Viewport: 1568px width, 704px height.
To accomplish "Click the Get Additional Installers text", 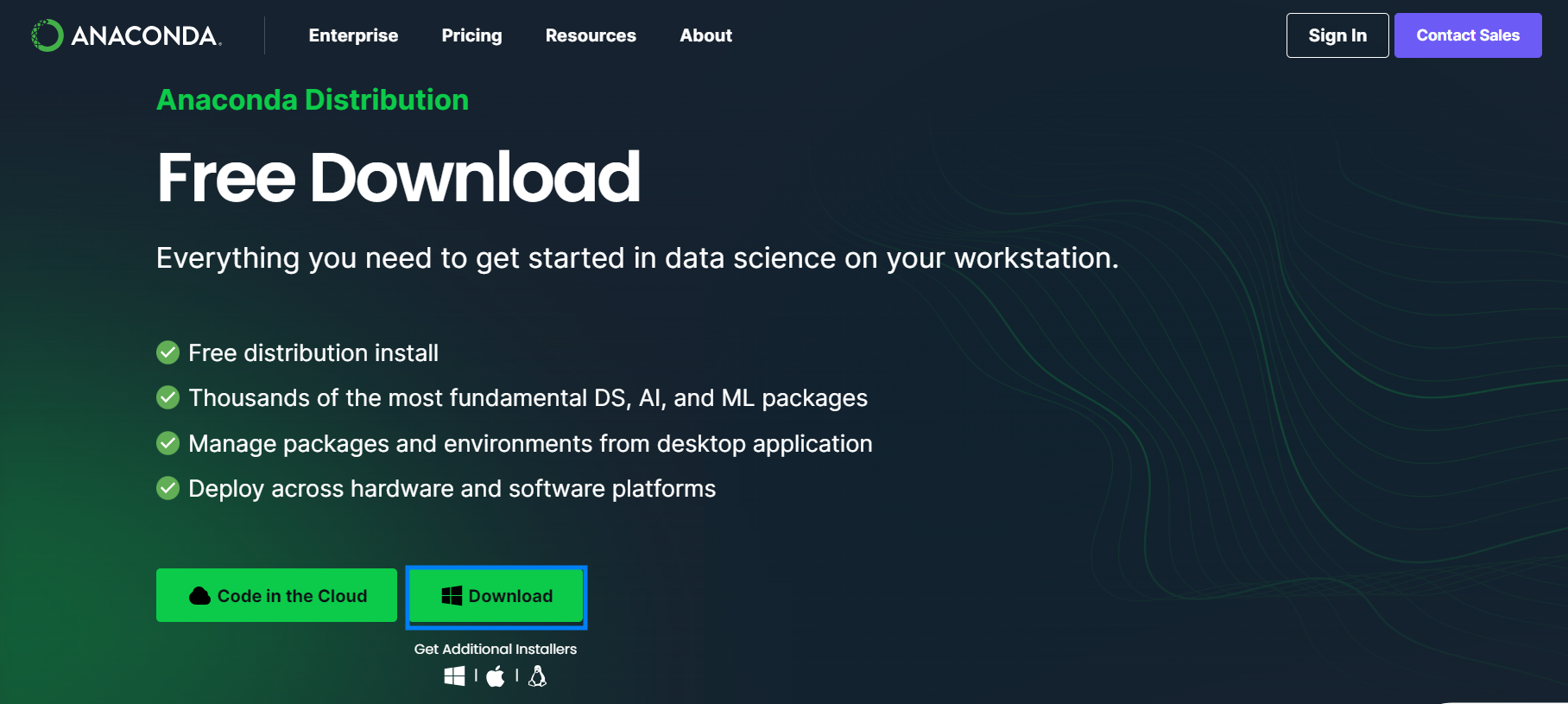I will coord(496,649).
